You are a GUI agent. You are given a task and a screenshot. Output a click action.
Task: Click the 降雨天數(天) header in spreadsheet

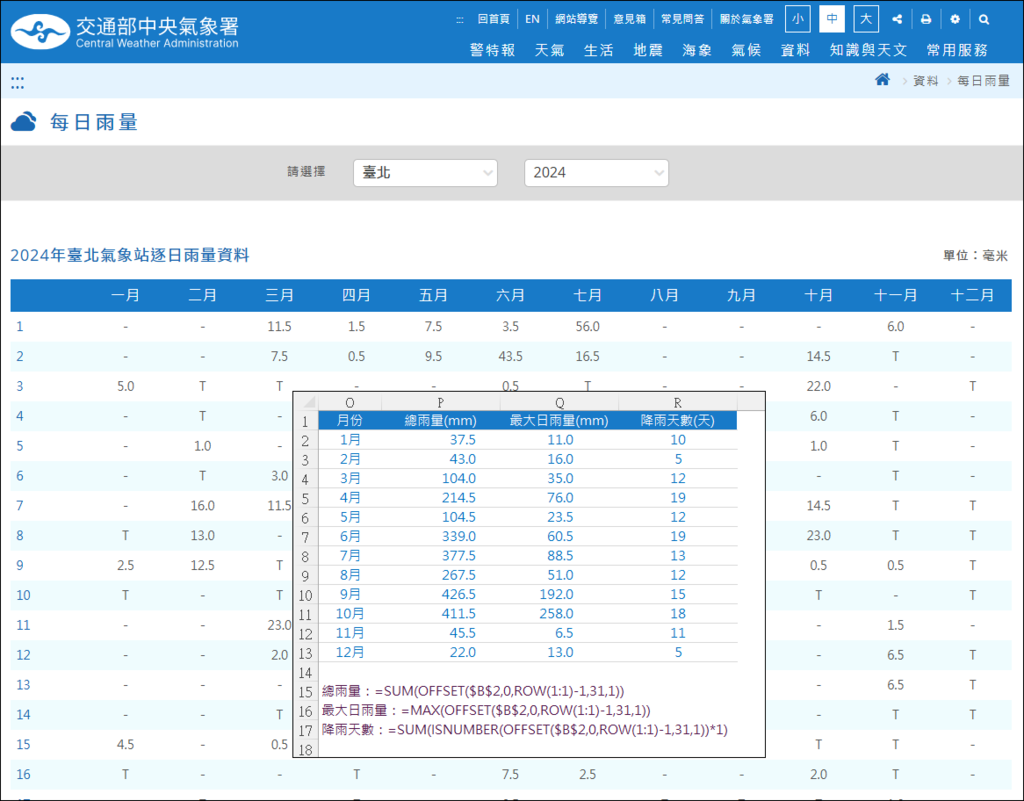(677, 420)
